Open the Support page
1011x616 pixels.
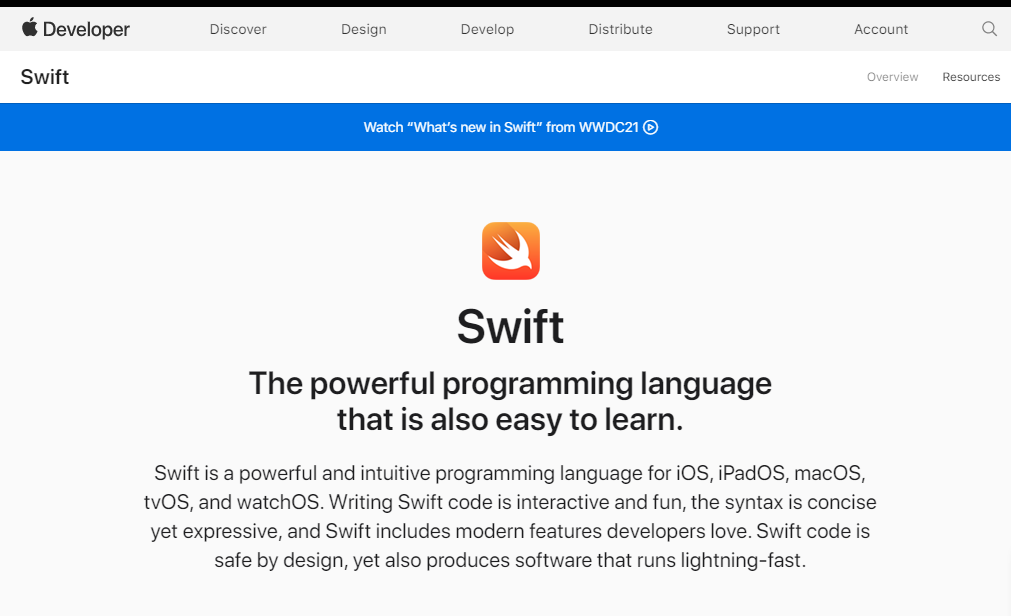(752, 29)
